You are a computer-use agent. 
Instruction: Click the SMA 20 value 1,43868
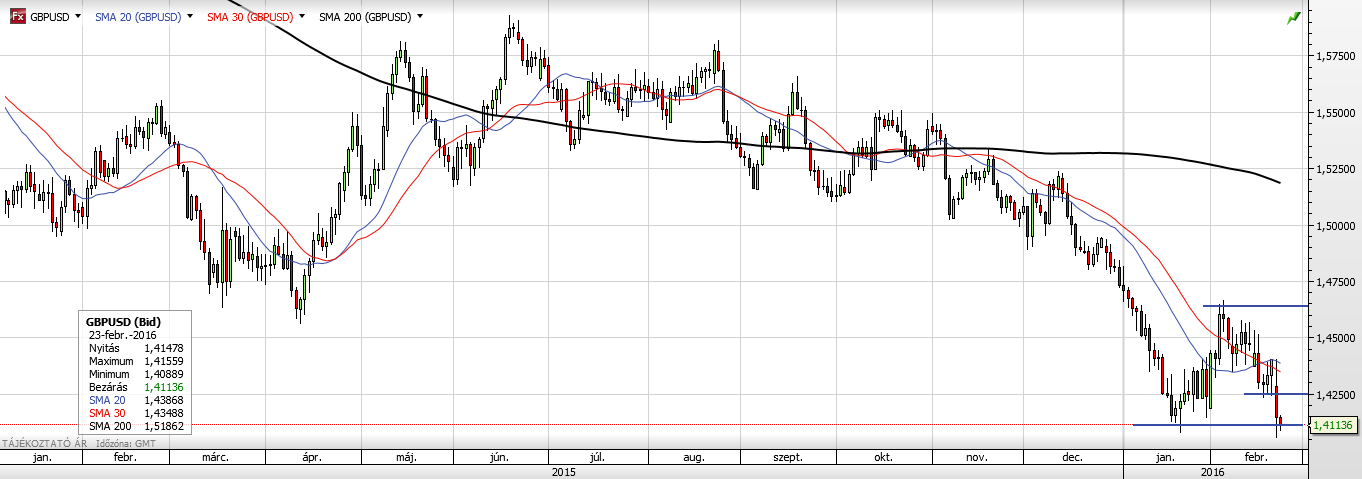pyautogui.click(x=165, y=399)
